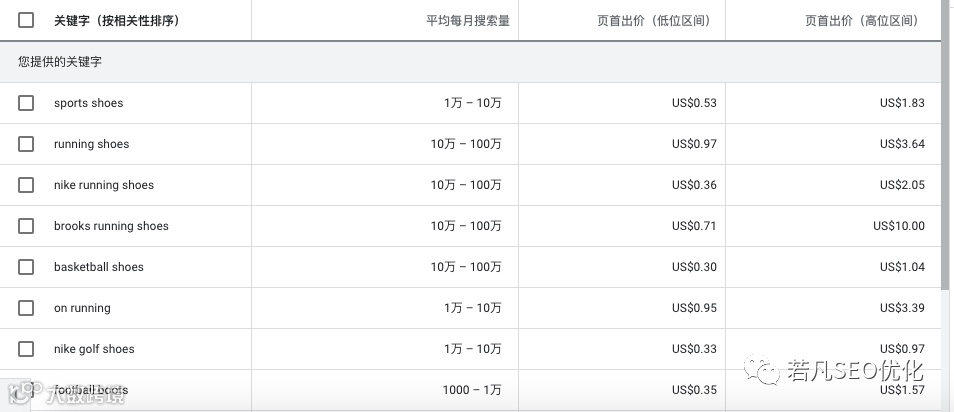Enable the brooks running shoes checkbox
The width and height of the screenshot is (954, 412).
pos(26,226)
